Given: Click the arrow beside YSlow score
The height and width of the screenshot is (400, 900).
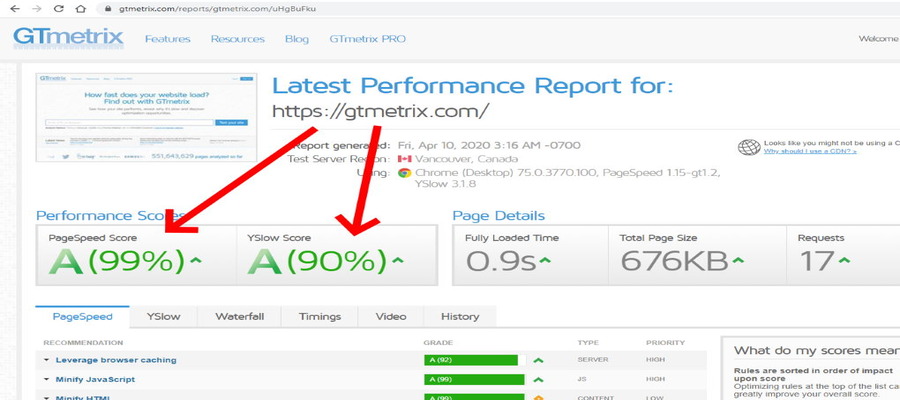Looking at the screenshot, I should pyautogui.click(x=397, y=261).
